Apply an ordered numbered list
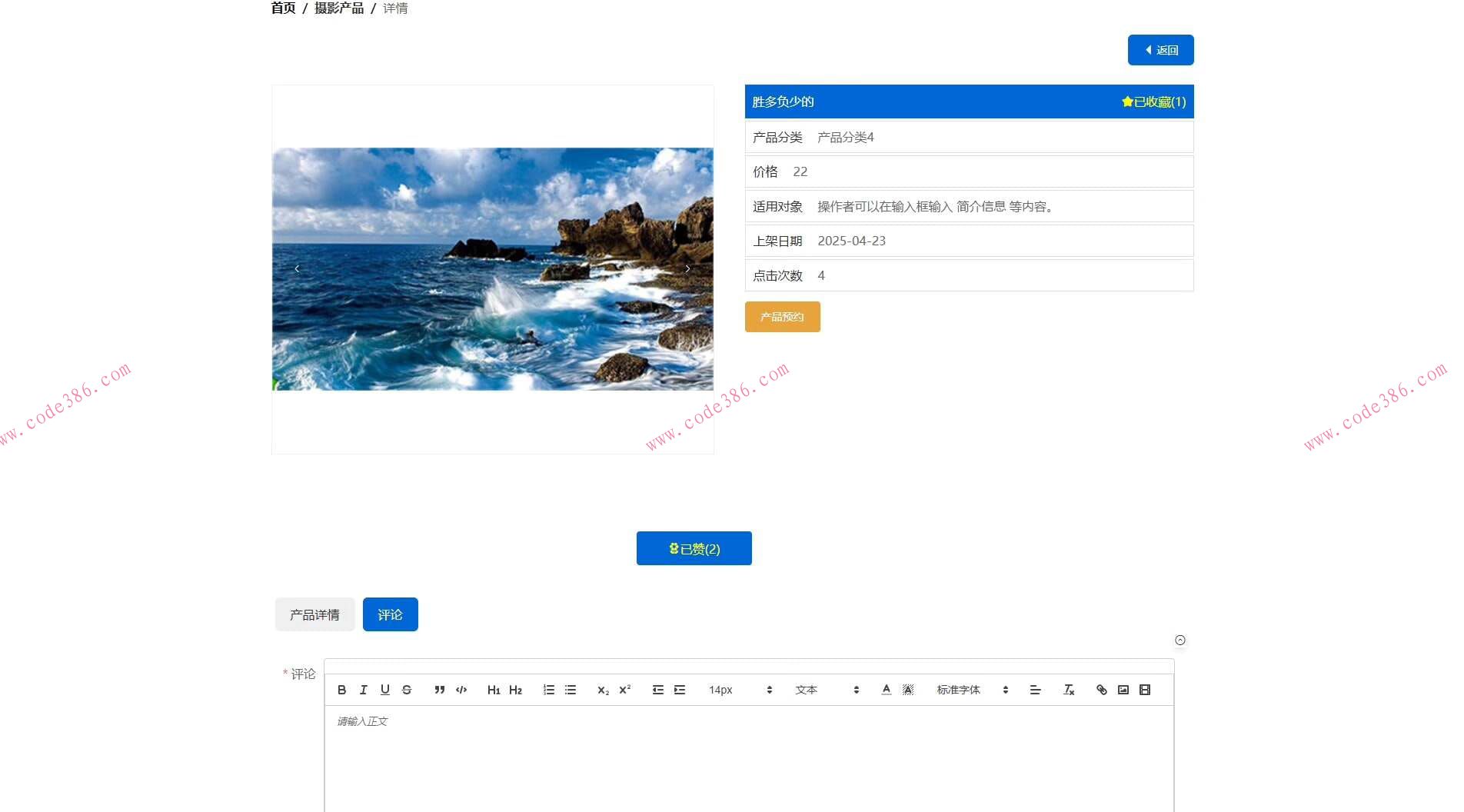The height and width of the screenshot is (812, 1464). point(549,690)
